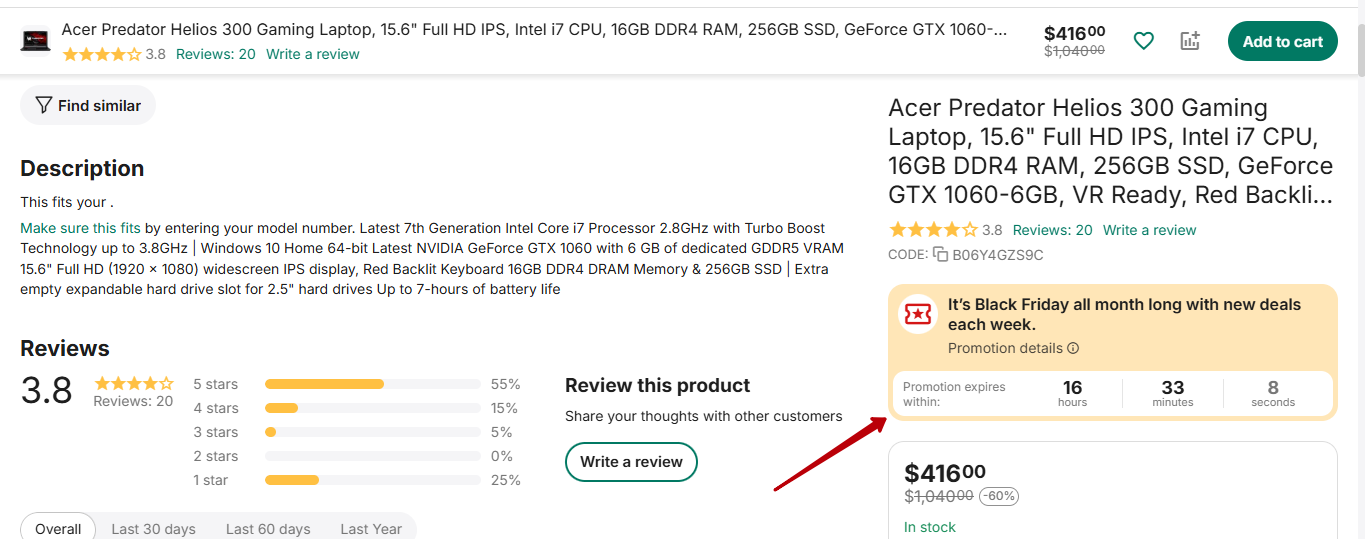The image size is (1365, 539).
Task: Click the star rating in header bar
Action: 101,55
